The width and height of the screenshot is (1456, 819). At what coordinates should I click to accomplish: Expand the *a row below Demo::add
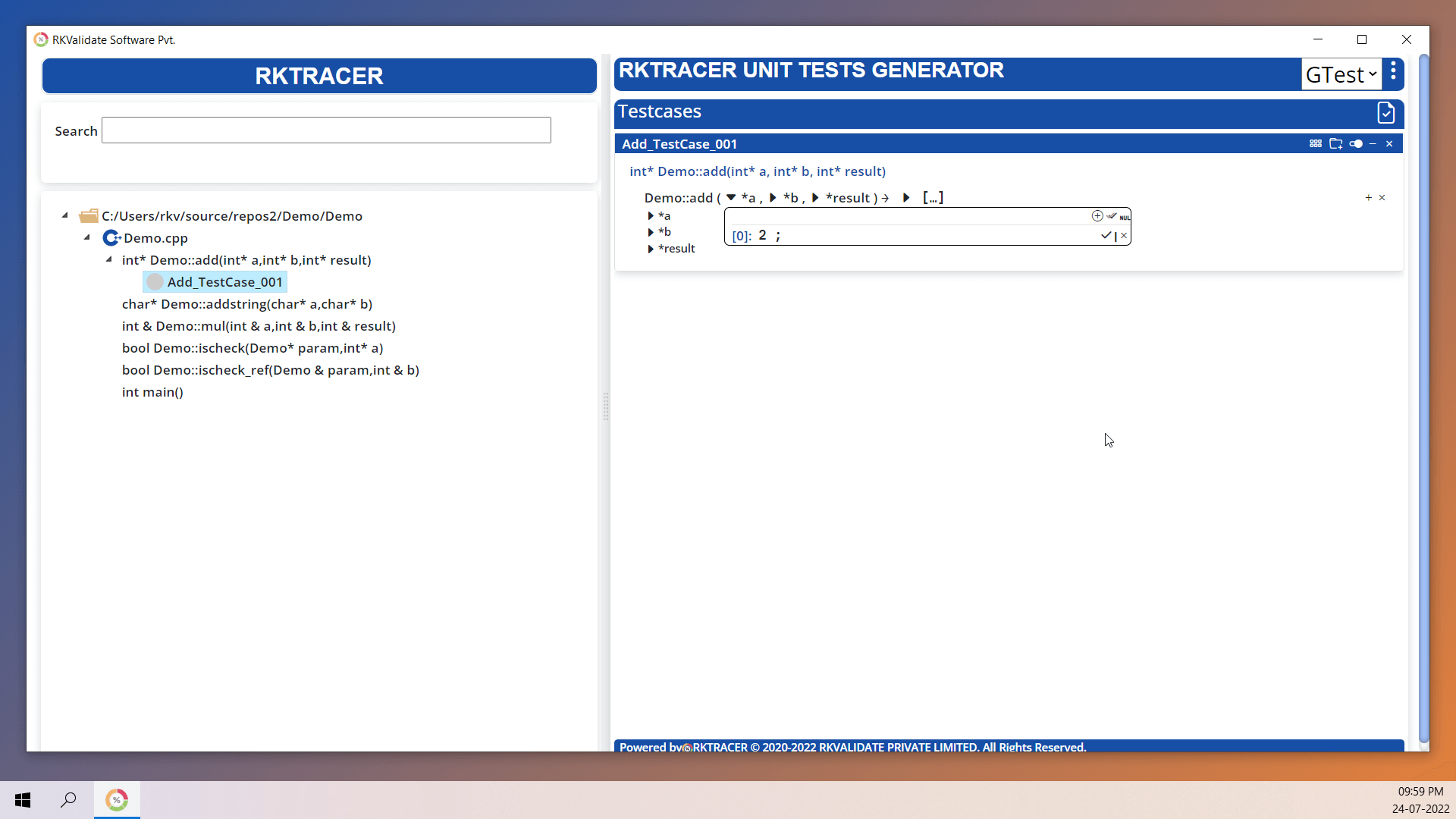651,216
